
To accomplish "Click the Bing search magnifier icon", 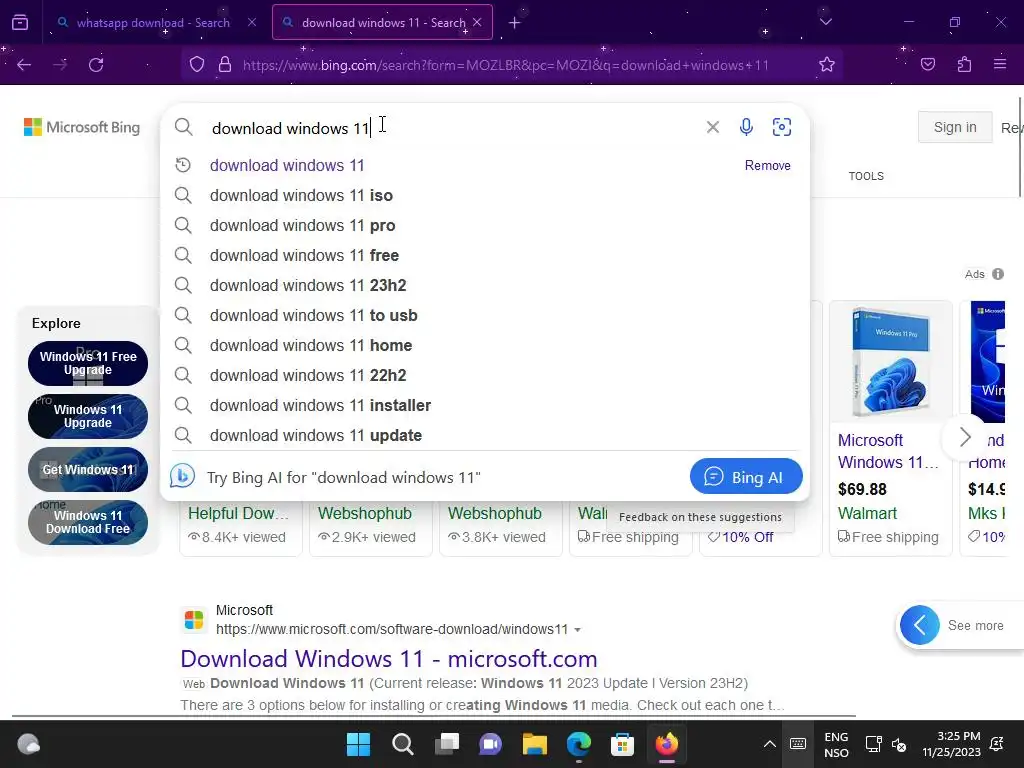I will pyautogui.click(x=184, y=127).
